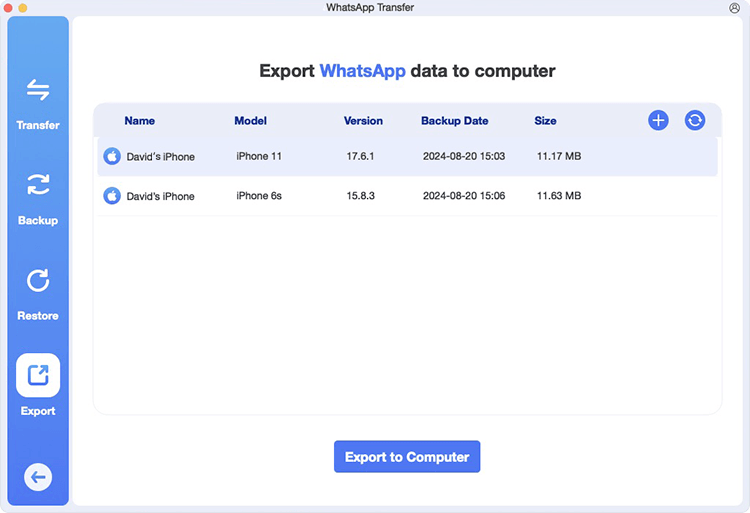Add a backup with the plus icon
The width and height of the screenshot is (750, 513).
658,120
